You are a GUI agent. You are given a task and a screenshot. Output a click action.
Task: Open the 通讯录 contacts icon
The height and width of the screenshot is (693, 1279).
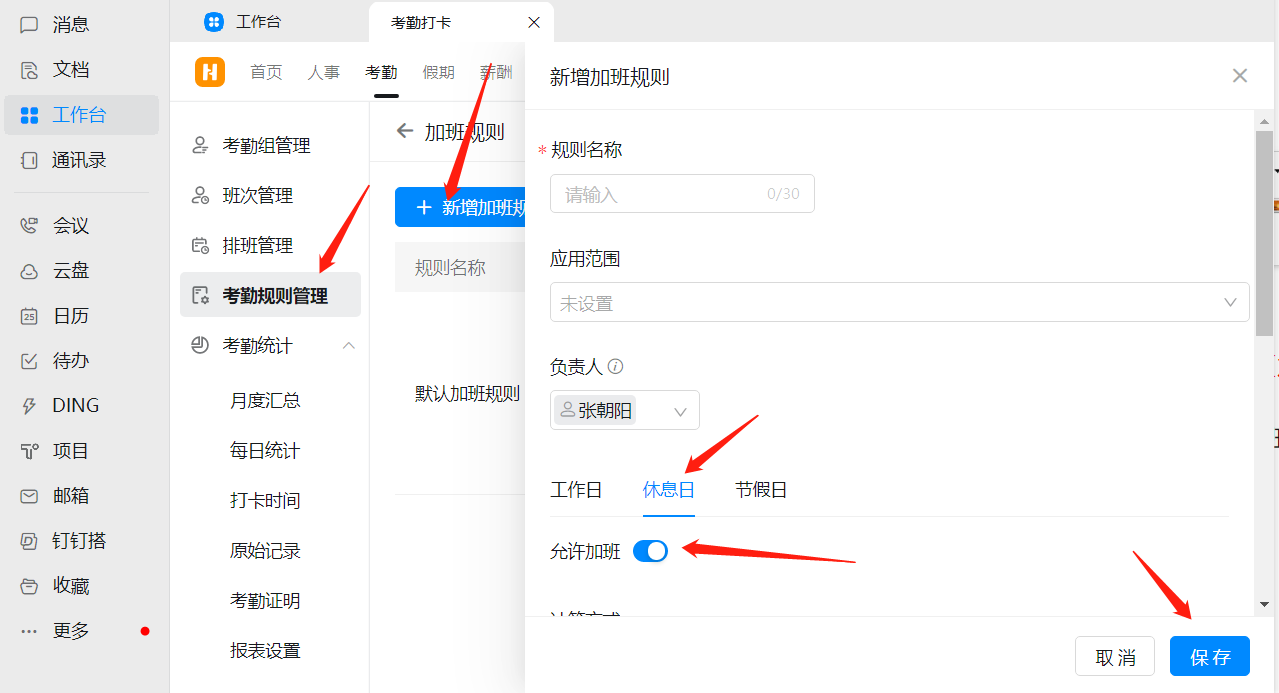(x=30, y=159)
